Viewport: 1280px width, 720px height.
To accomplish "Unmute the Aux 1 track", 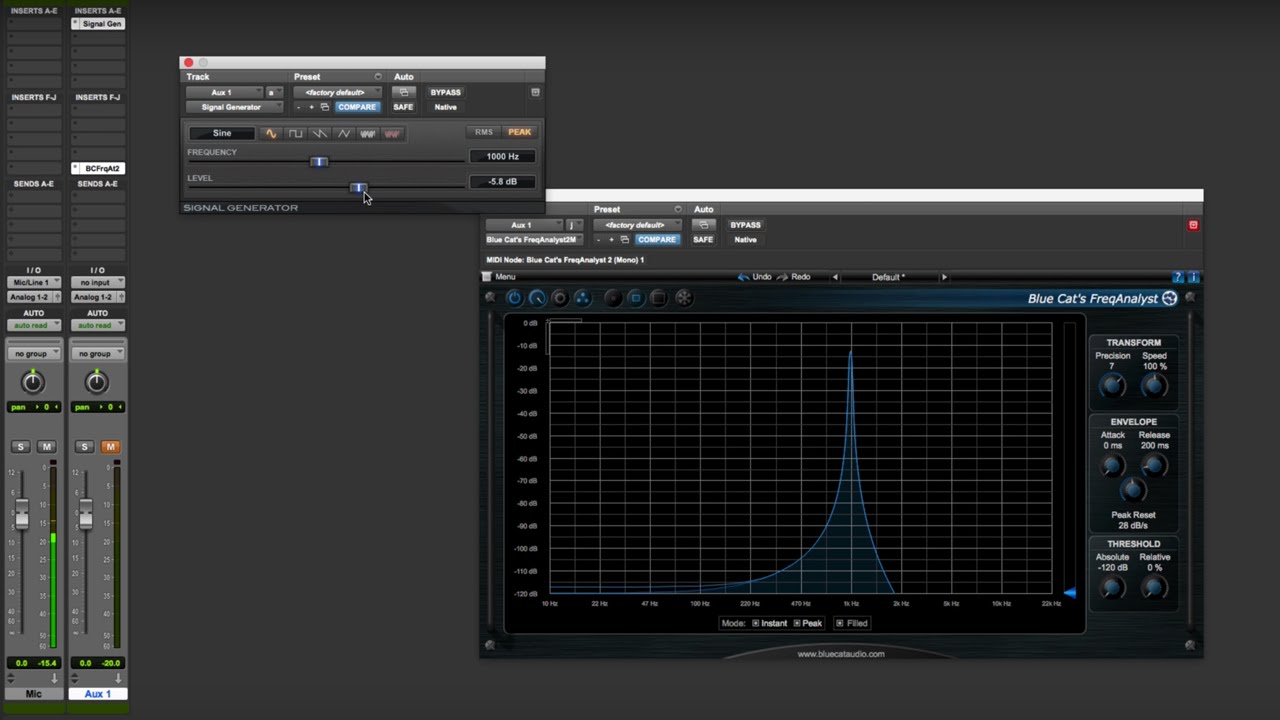I will pyautogui.click(x=110, y=447).
